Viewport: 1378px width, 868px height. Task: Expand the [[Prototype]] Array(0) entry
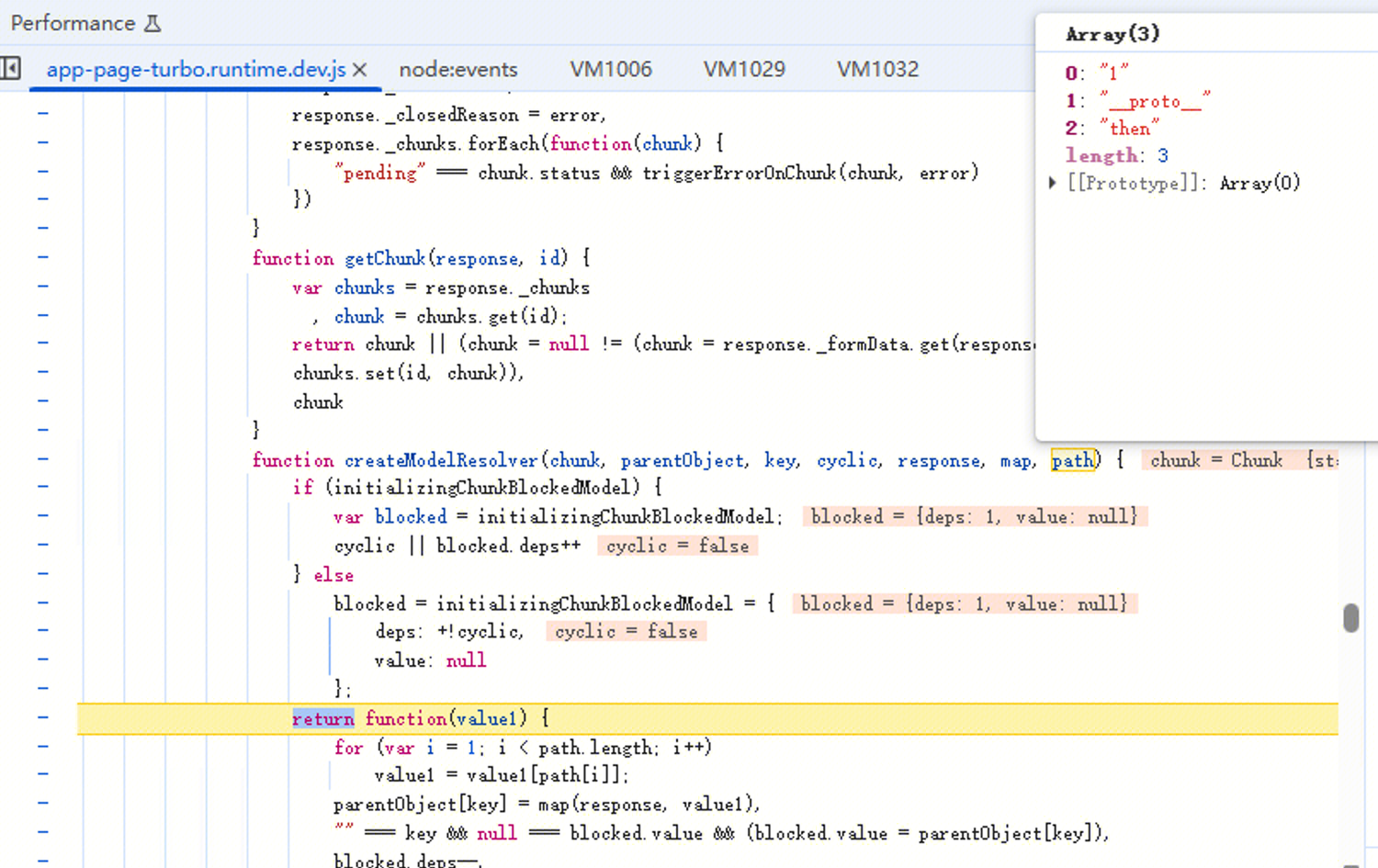(1053, 183)
